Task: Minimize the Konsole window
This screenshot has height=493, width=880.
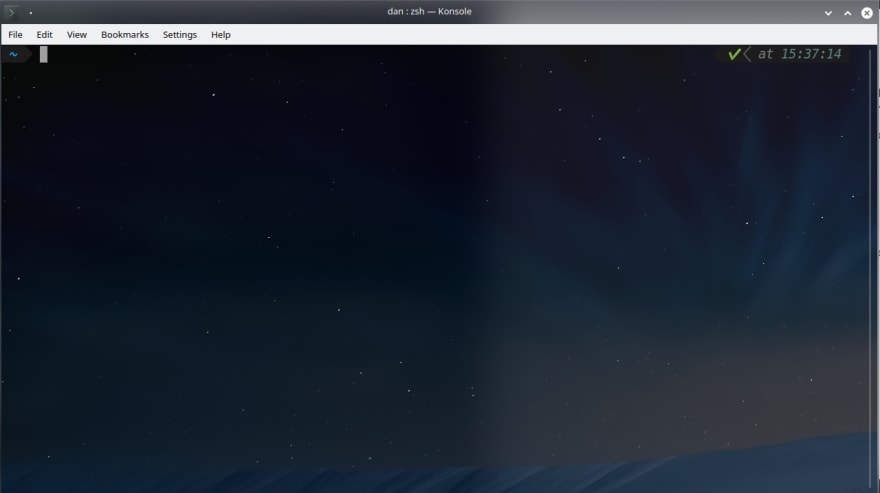Action: 828,12
